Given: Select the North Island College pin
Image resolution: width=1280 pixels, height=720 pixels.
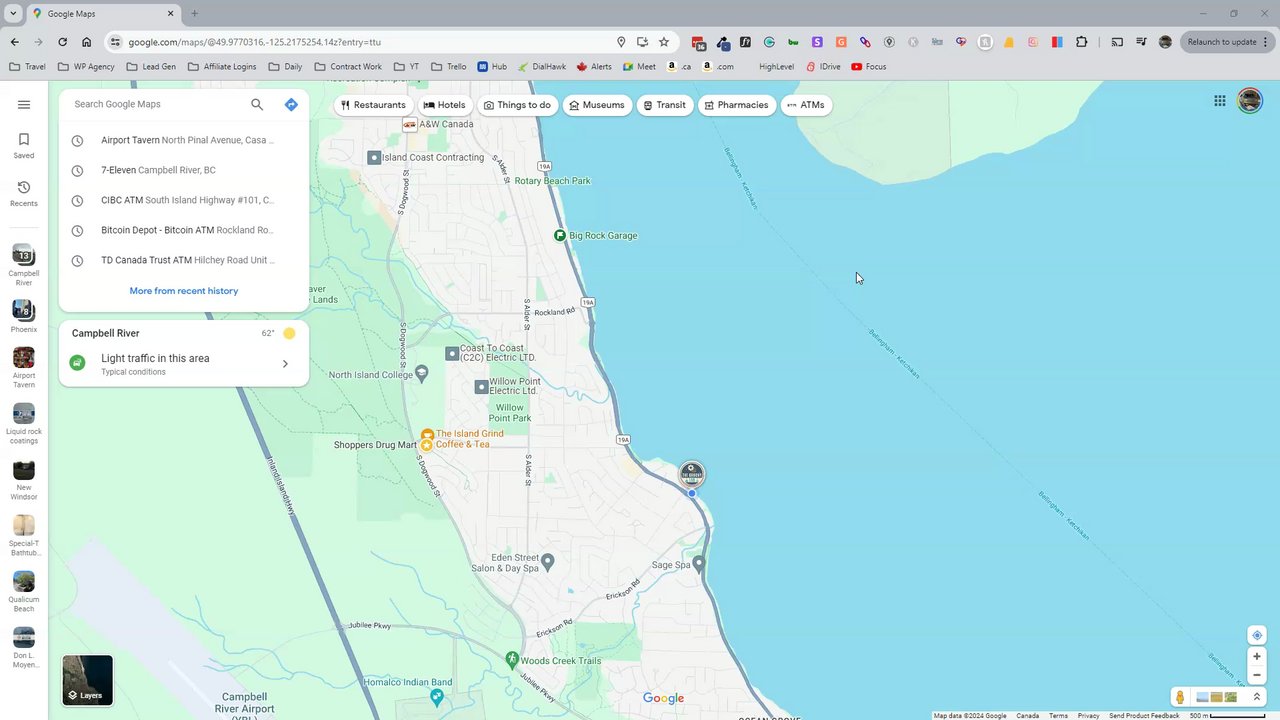Looking at the screenshot, I should 421,373.
